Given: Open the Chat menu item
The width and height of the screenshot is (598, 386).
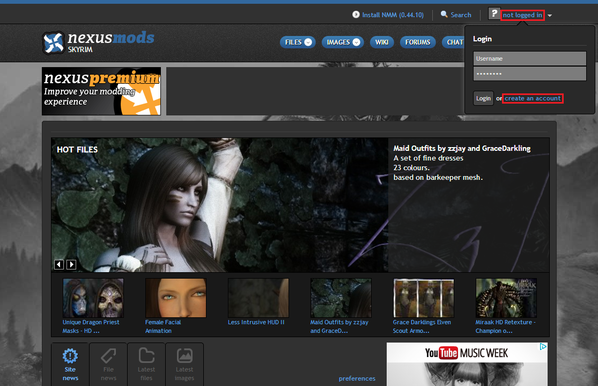Looking at the screenshot, I should (x=454, y=42).
